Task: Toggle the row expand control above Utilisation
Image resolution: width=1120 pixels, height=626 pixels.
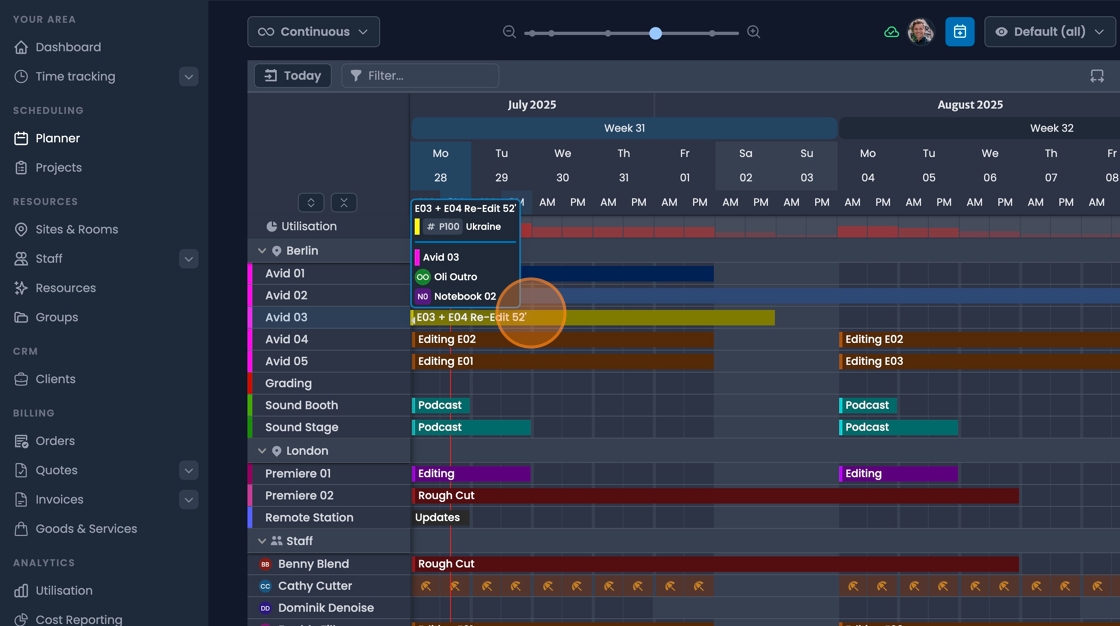Action: coord(310,202)
